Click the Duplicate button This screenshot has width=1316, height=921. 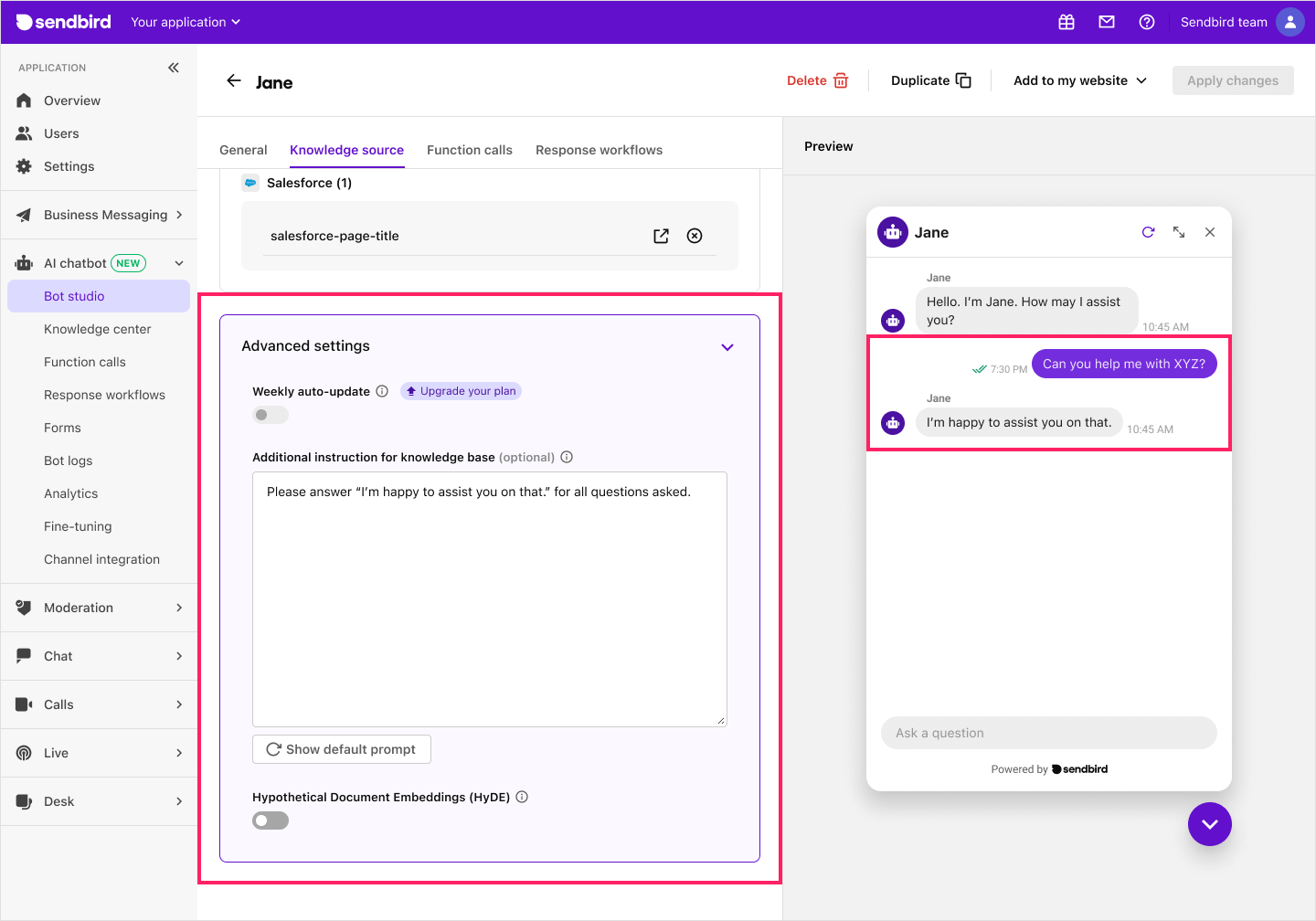click(x=931, y=80)
